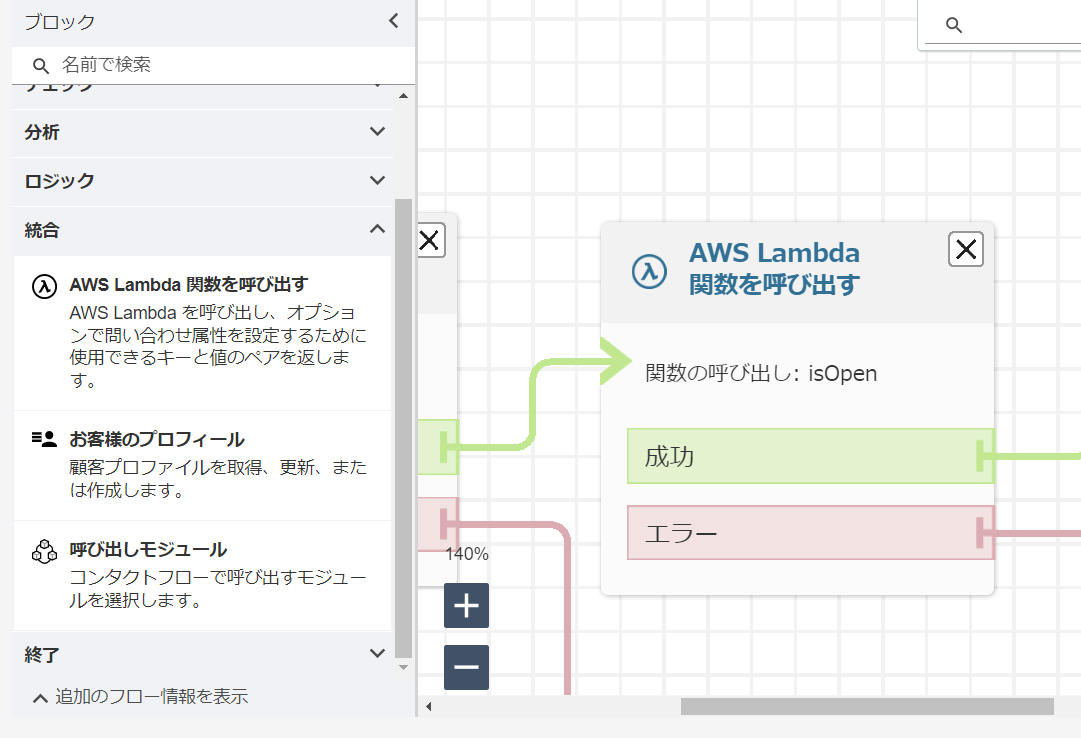1081x738 pixels.
Task: Open the Lambda block via its lambda icon
Action: (x=649, y=271)
